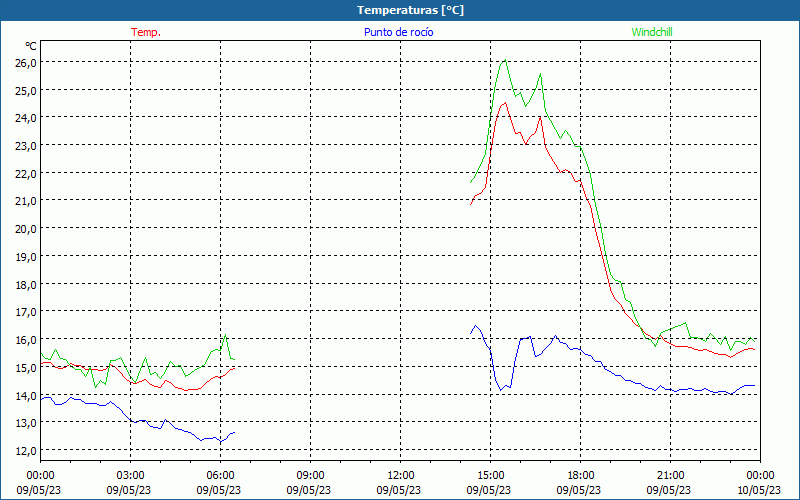Click the 14,0 y-axis value
The width and height of the screenshot is (800, 500).
tap(26, 395)
